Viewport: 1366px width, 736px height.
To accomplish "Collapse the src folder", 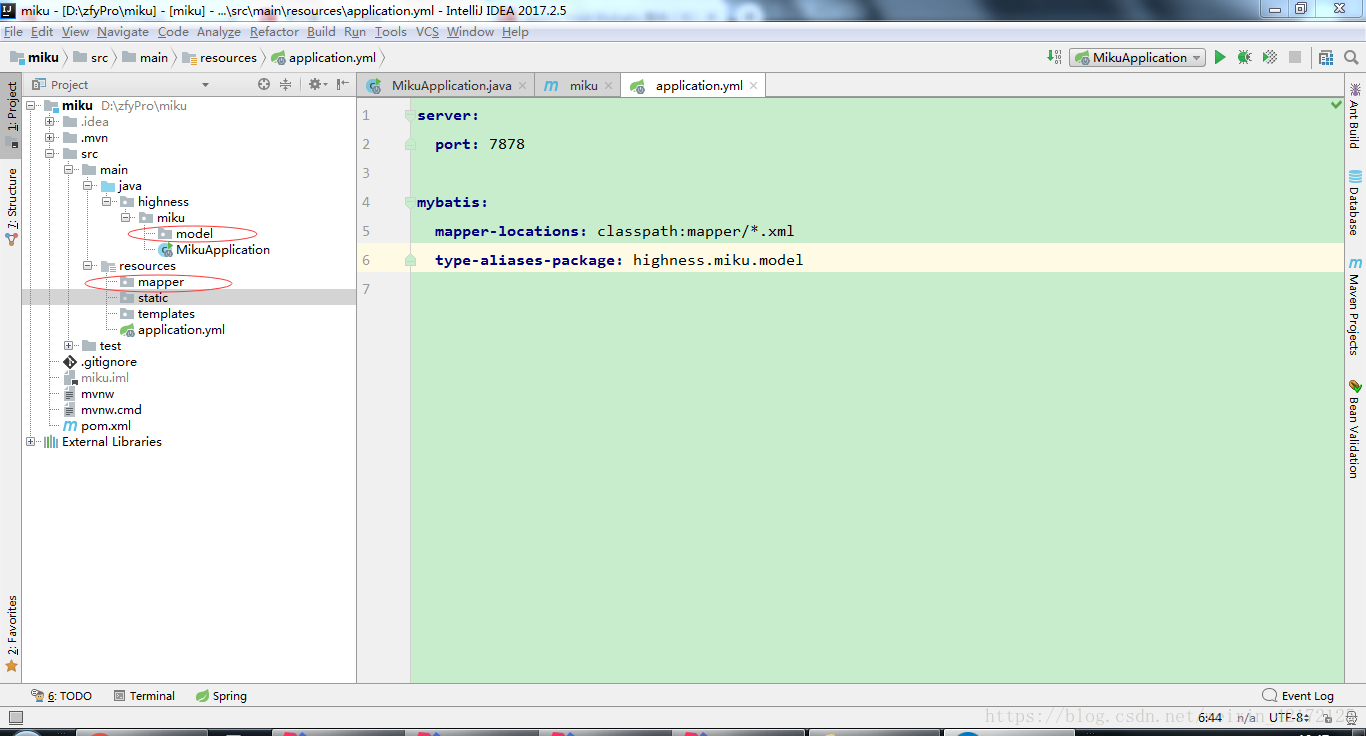I will [x=50, y=153].
